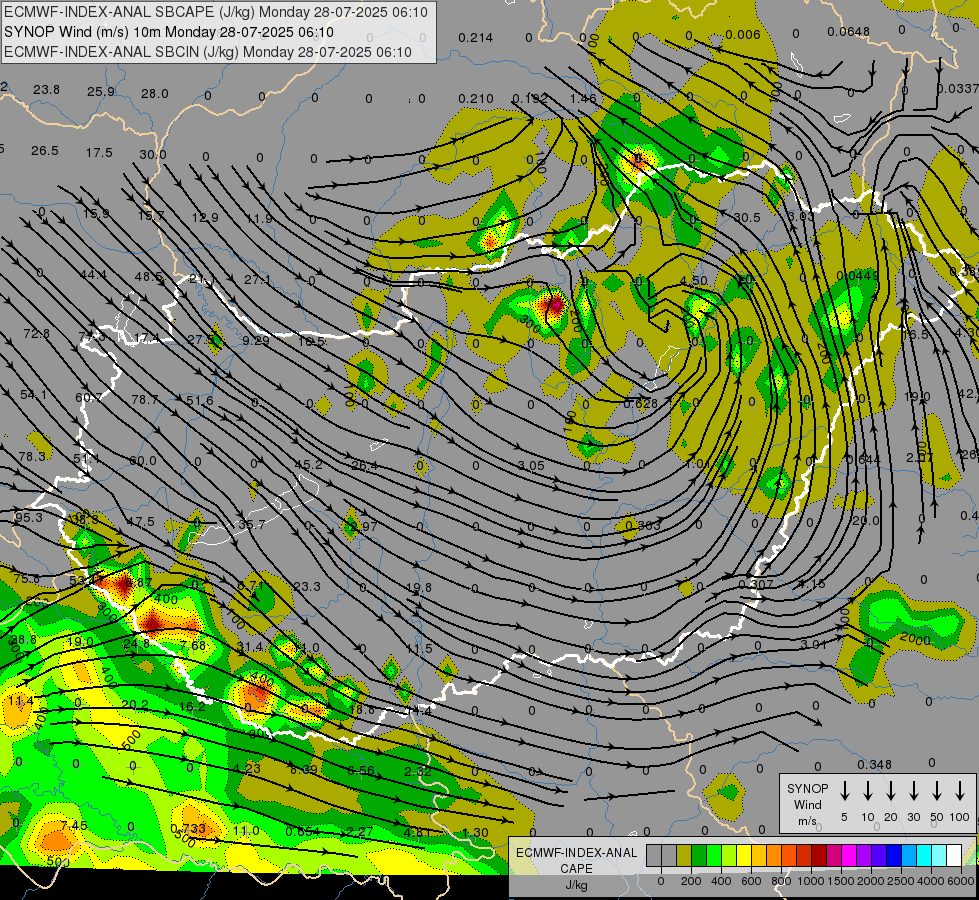The height and width of the screenshot is (900, 979).
Task: Click the map value 0.0449
Action: (857, 275)
